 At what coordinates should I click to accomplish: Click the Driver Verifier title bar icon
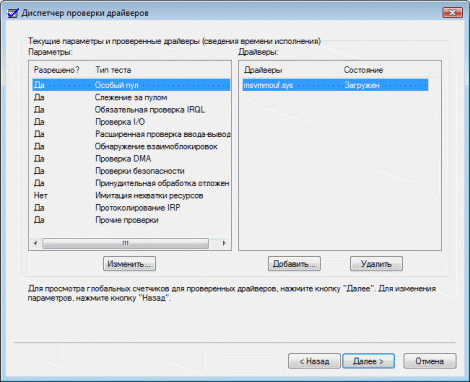pyautogui.click(x=13, y=13)
